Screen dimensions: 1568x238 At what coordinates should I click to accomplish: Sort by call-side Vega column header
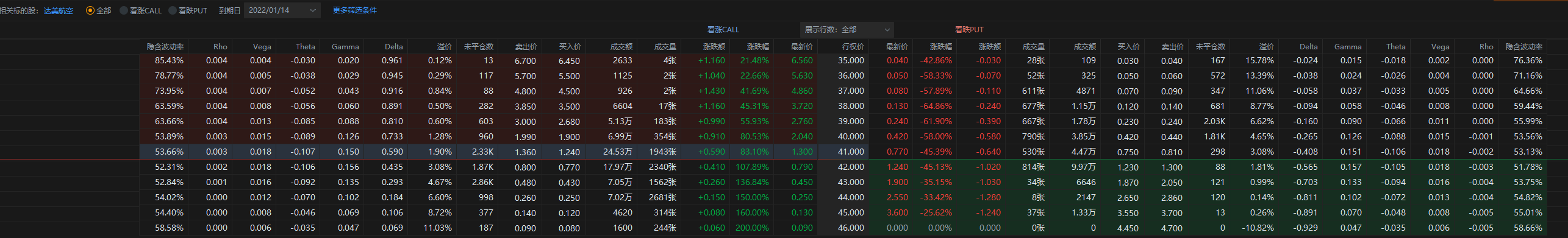pyautogui.click(x=262, y=46)
